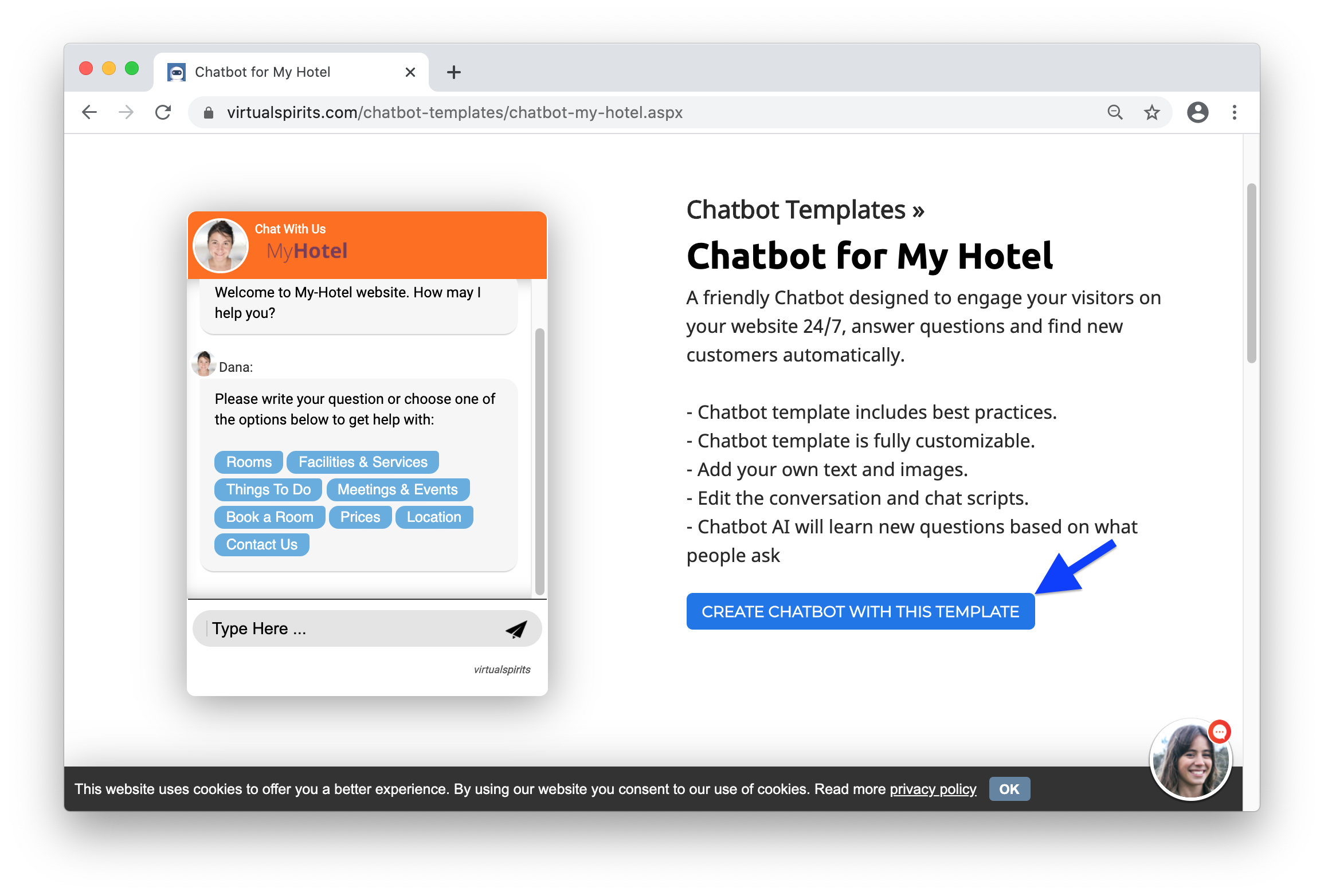1324x896 pixels.
Task: Click the browser forward navigation arrow
Action: (124, 112)
